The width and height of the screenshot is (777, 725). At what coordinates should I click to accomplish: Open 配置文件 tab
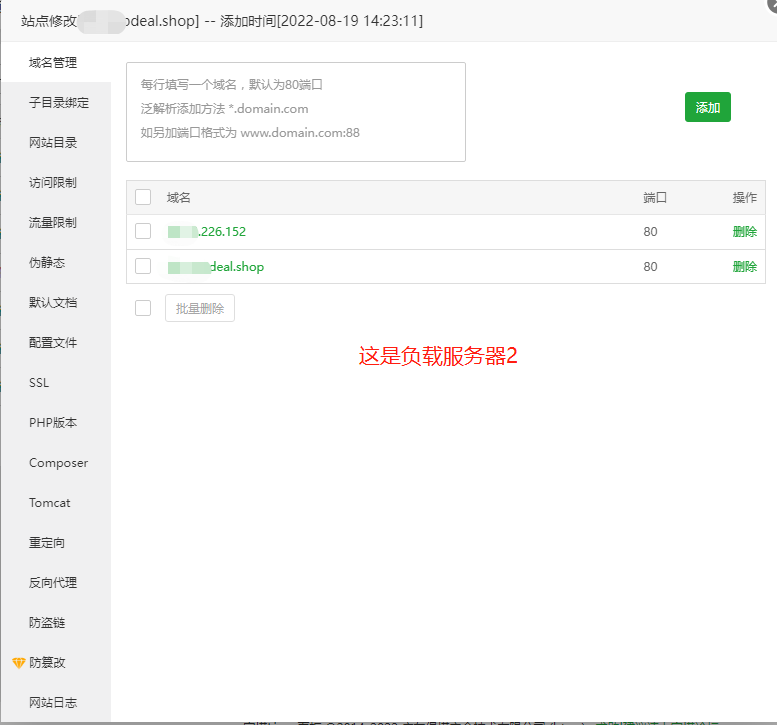tap(53, 342)
